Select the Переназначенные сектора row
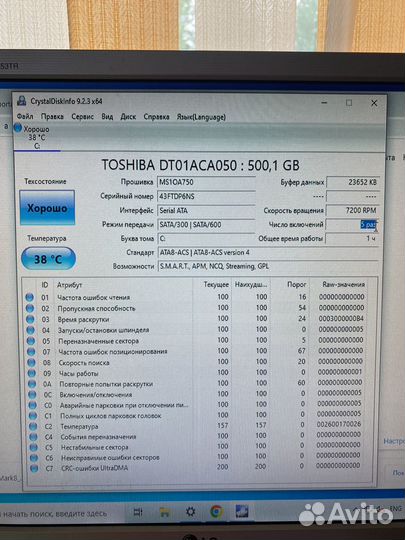 tap(196, 341)
